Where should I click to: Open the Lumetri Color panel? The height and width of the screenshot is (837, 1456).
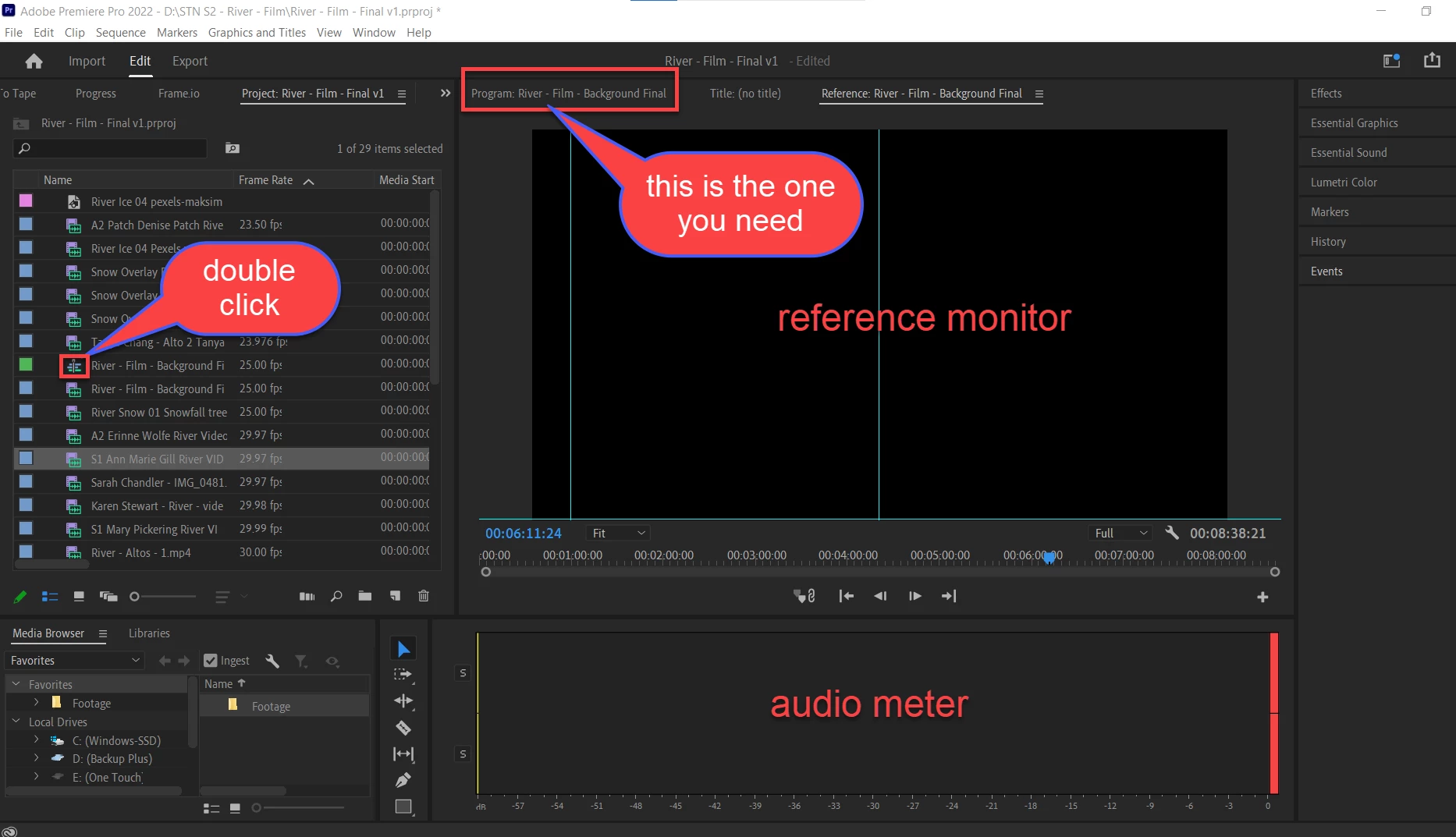coord(1344,182)
